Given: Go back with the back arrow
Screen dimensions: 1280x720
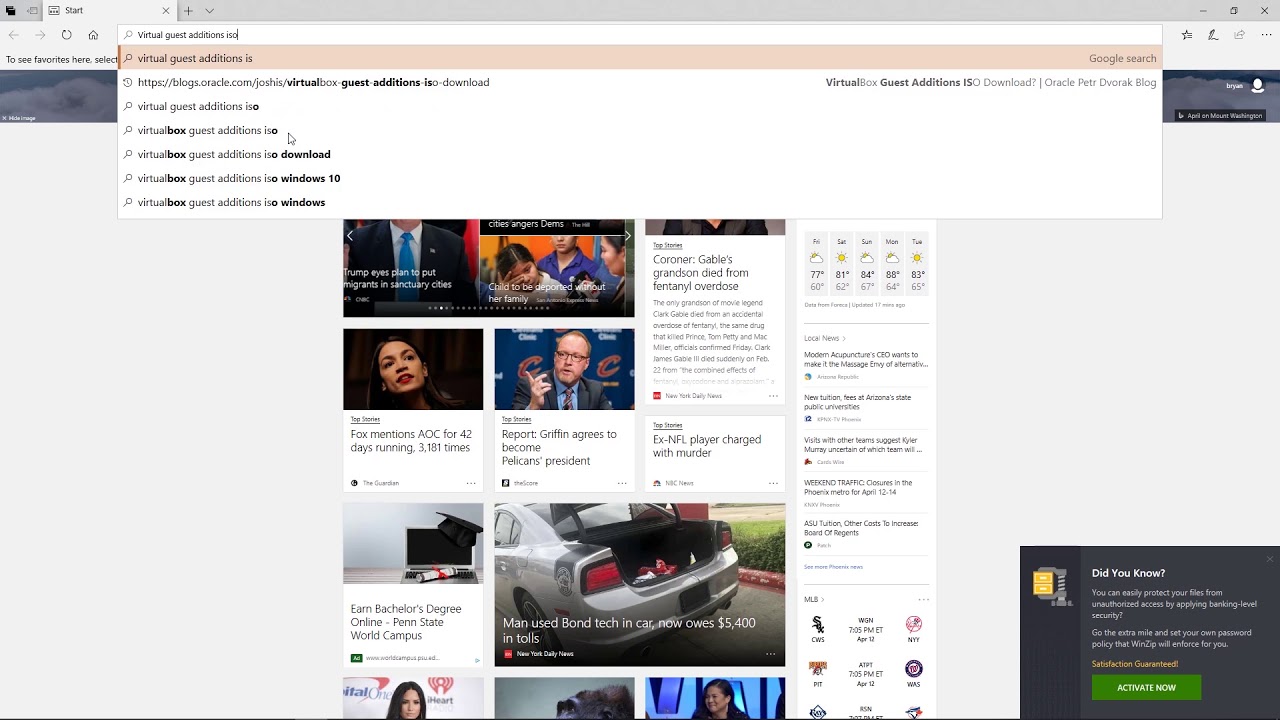Looking at the screenshot, I should click(14, 35).
